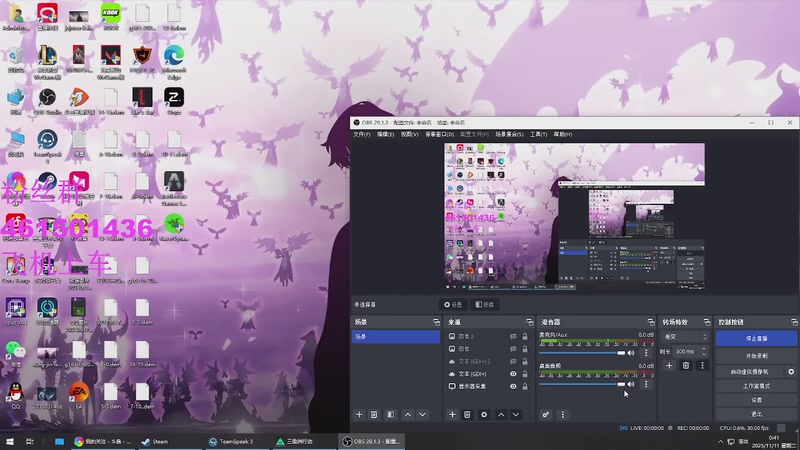Toggle lock on 文本 (GDI+) 2 source
Image resolution: width=800 pixels, height=450 pixels.
525,361
